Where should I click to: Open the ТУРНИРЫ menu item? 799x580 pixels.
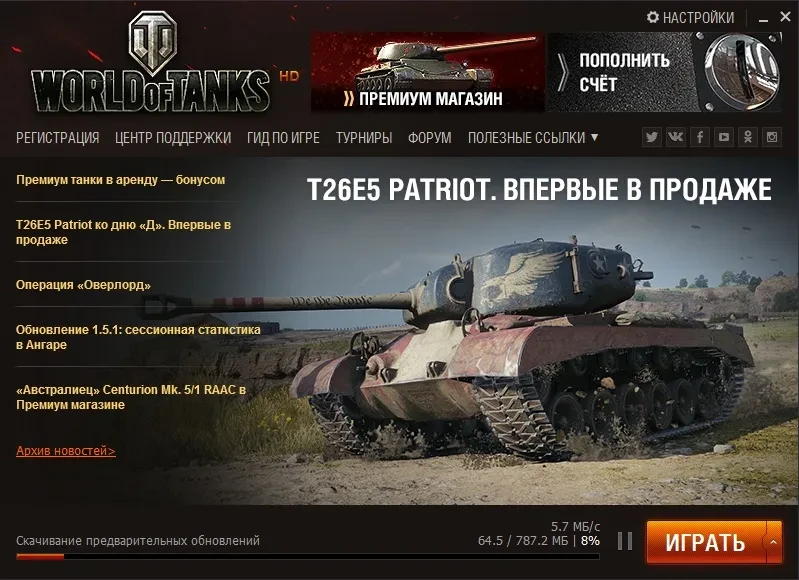[364, 138]
